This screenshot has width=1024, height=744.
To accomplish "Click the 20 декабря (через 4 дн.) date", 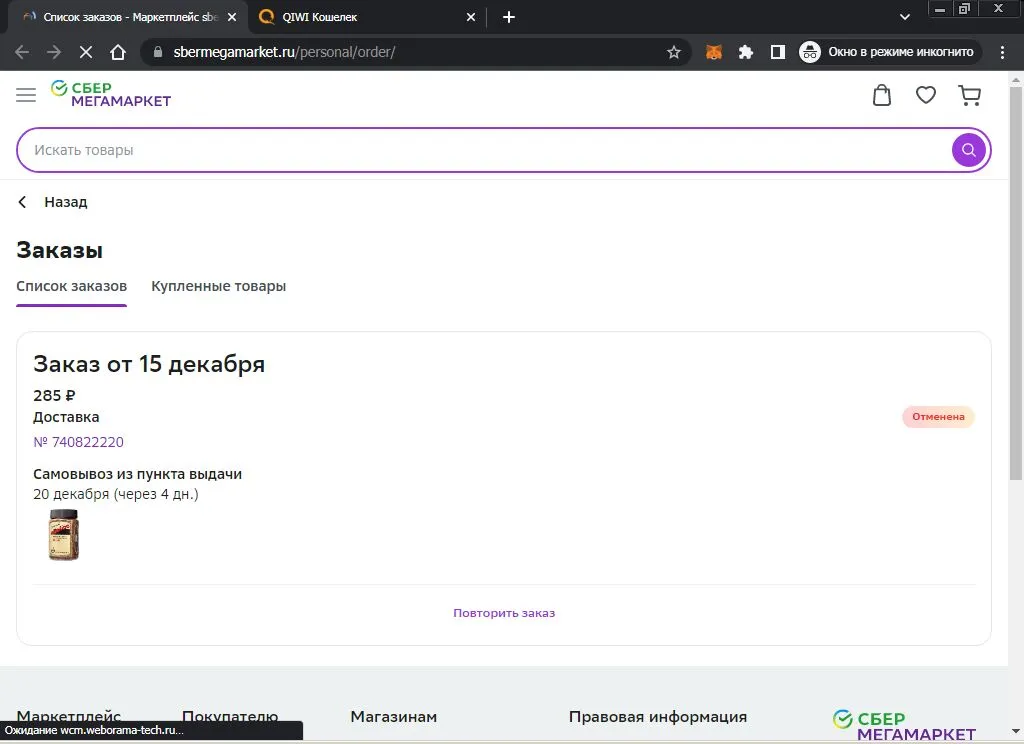I will [116, 494].
